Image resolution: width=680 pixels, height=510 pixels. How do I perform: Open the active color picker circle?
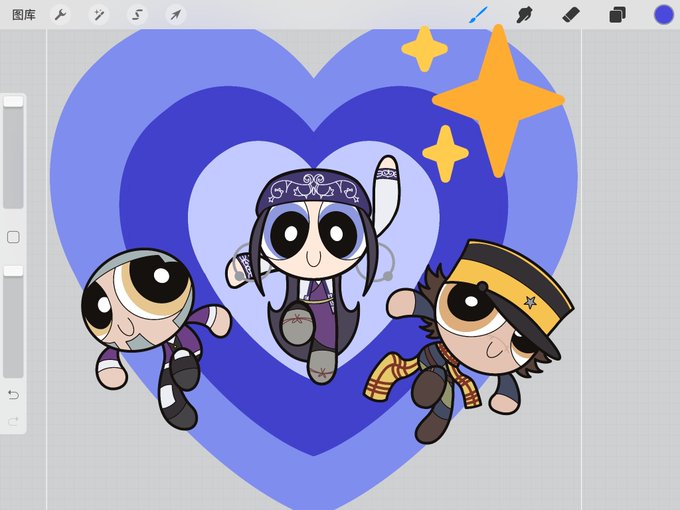(664, 15)
